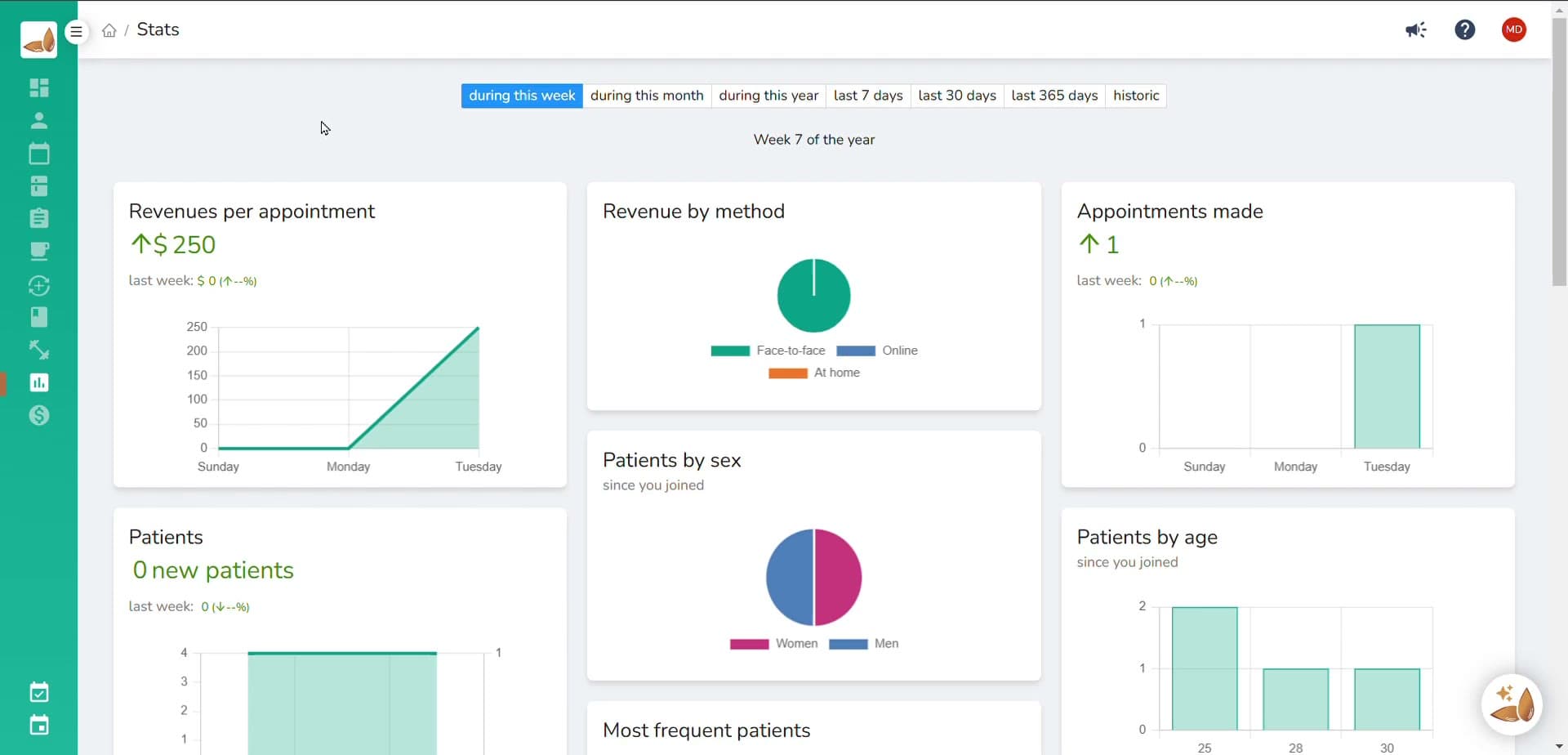Toggle the sidebar hamburger menu
The width and height of the screenshot is (1568, 755).
click(76, 32)
